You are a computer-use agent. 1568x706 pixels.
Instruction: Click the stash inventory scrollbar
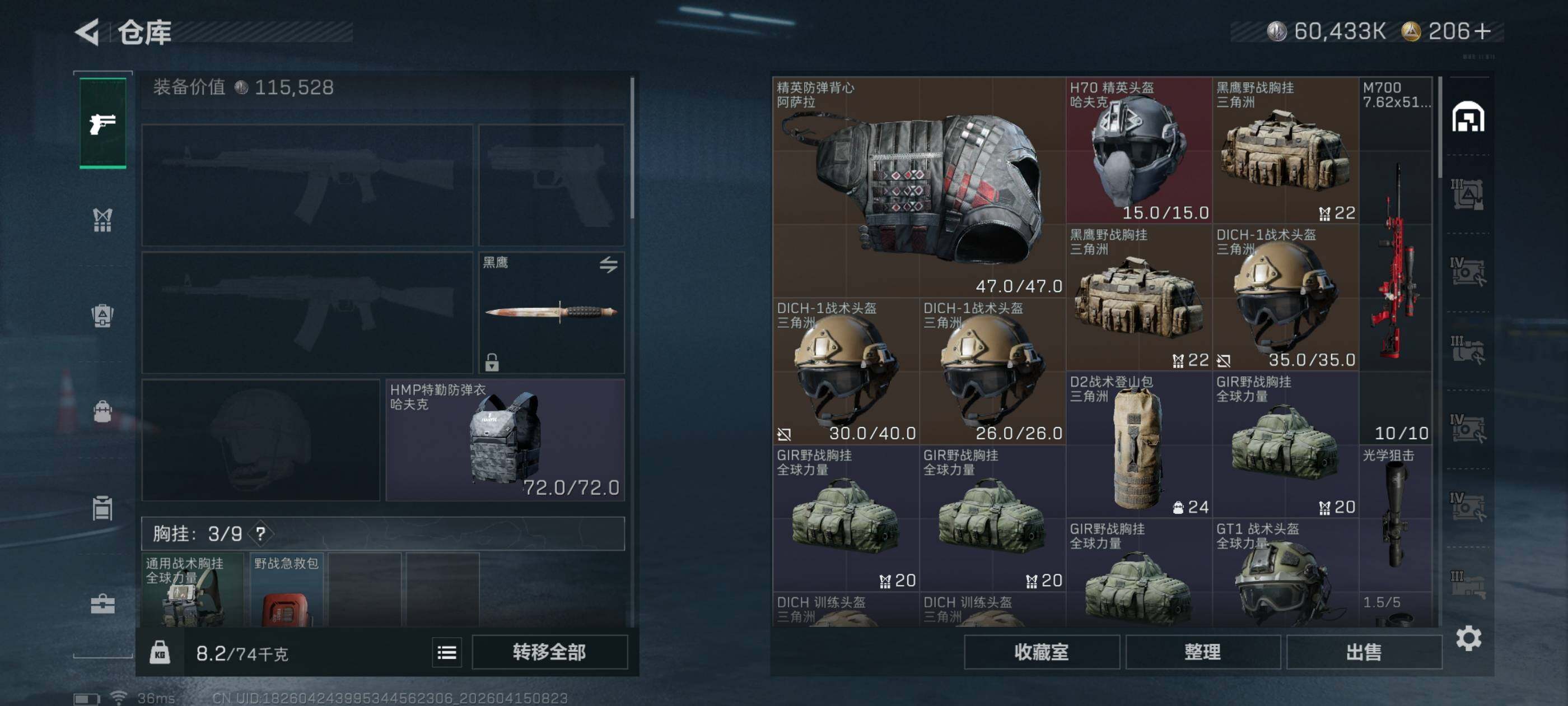pyautogui.click(x=1440, y=127)
